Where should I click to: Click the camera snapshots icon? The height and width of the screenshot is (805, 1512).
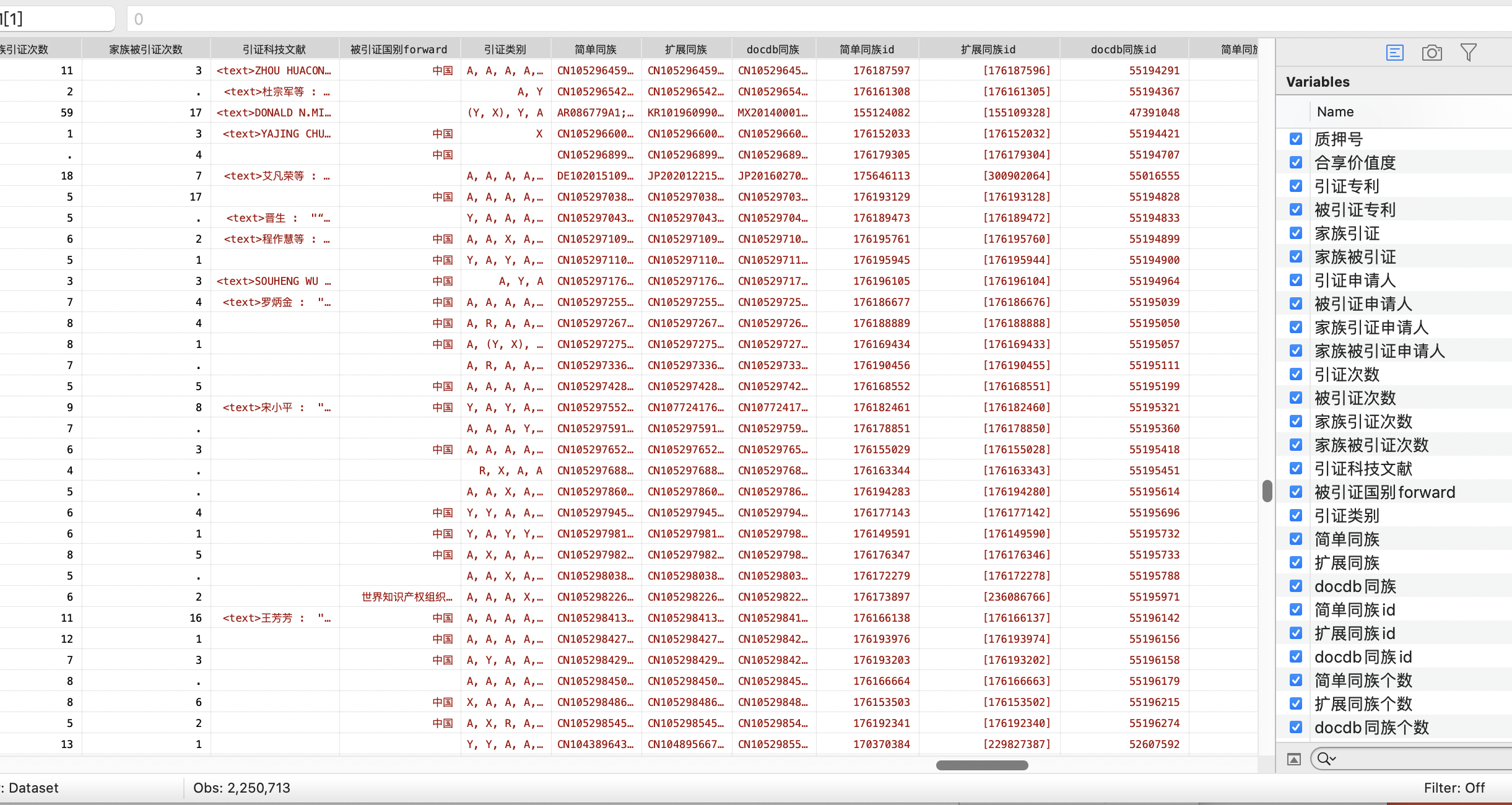click(x=1432, y=53)
